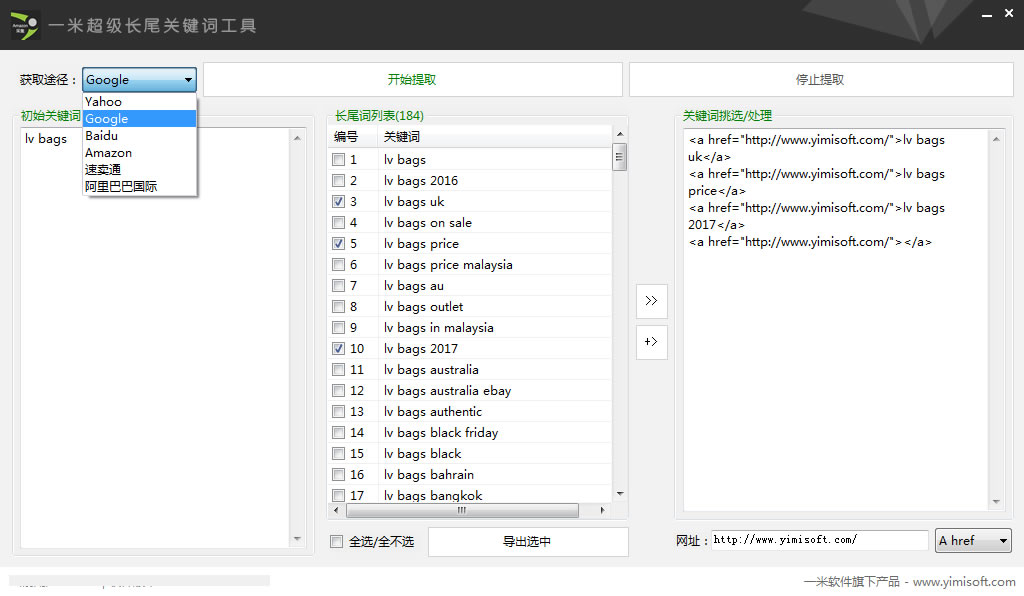
Task: Start extraction with 开始提取 button
Action: point(412,80)
